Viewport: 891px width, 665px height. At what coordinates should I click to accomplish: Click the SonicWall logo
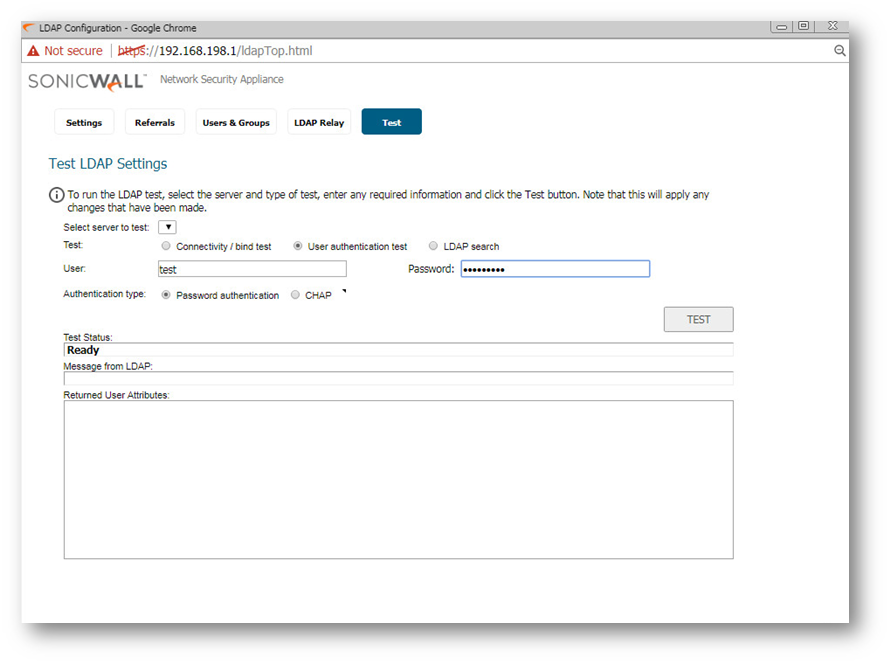point(87,81)
